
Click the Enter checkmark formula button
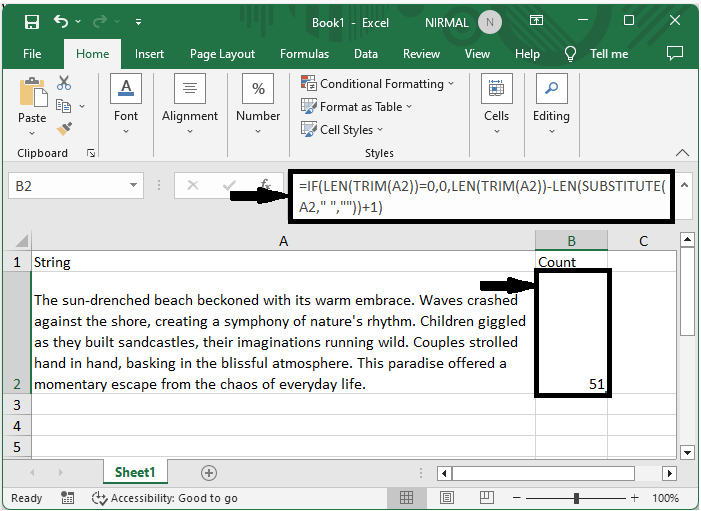coord(229,185)
